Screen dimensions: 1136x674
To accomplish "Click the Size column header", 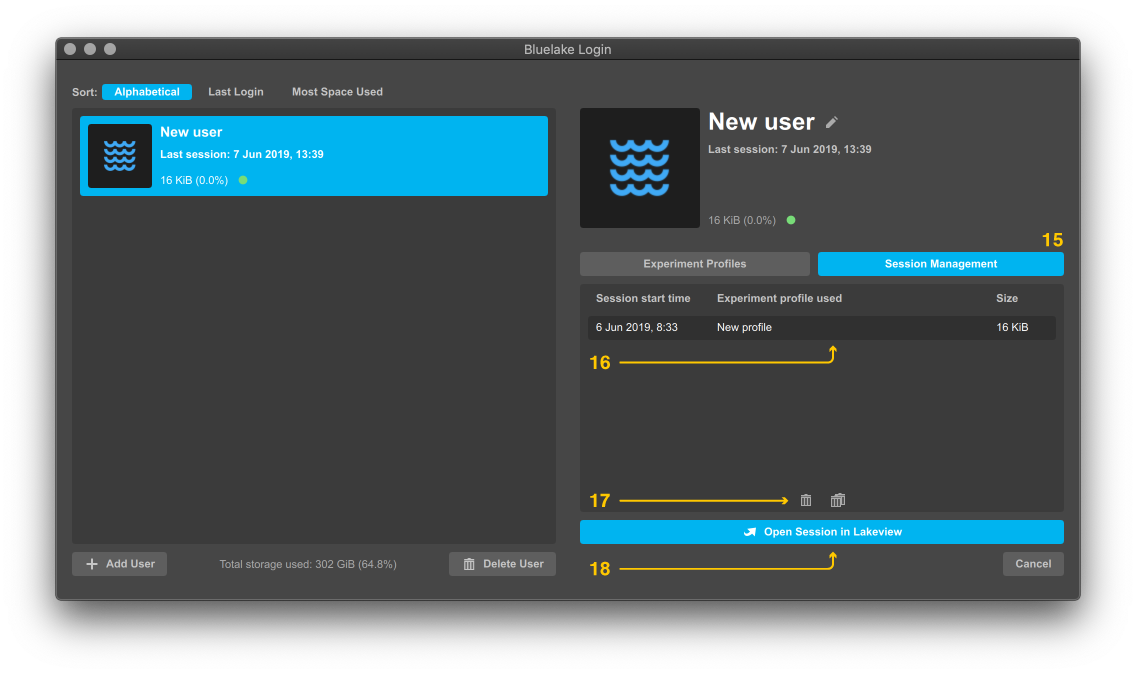I will [1007, 298].
